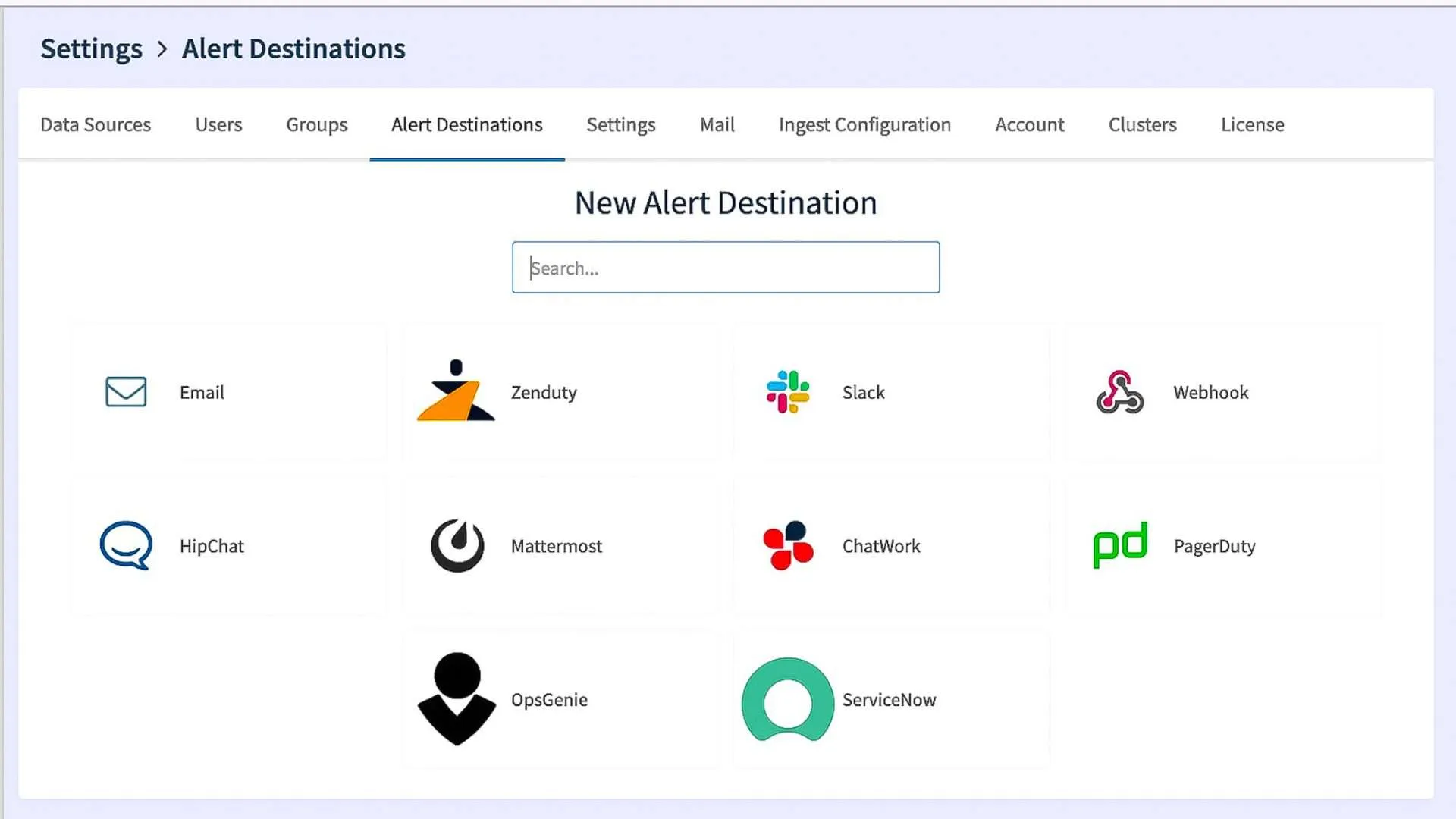This screenshot has height=819, width=1456.
Task: Select the PagerDuty pd logo
Action: pyautogui.click(x=1120, y=544)
